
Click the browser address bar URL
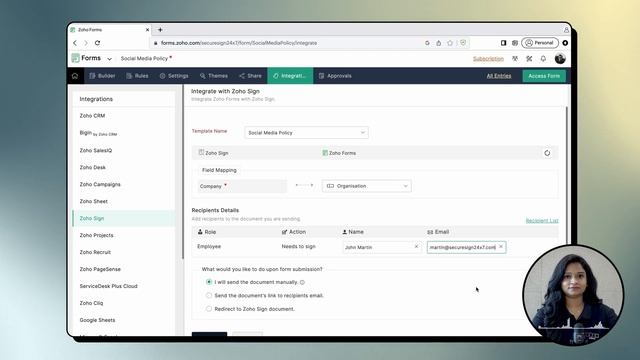pos(239,43)
